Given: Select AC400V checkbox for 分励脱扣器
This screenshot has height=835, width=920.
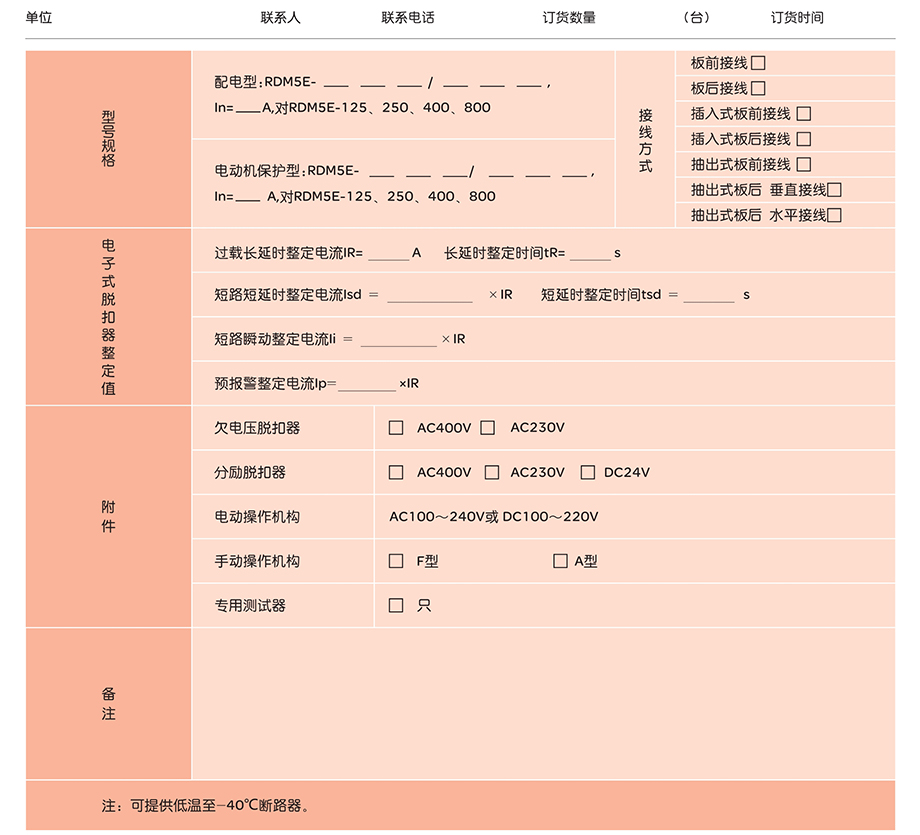Looking at the screenshot, I should (x=396, y=472).
